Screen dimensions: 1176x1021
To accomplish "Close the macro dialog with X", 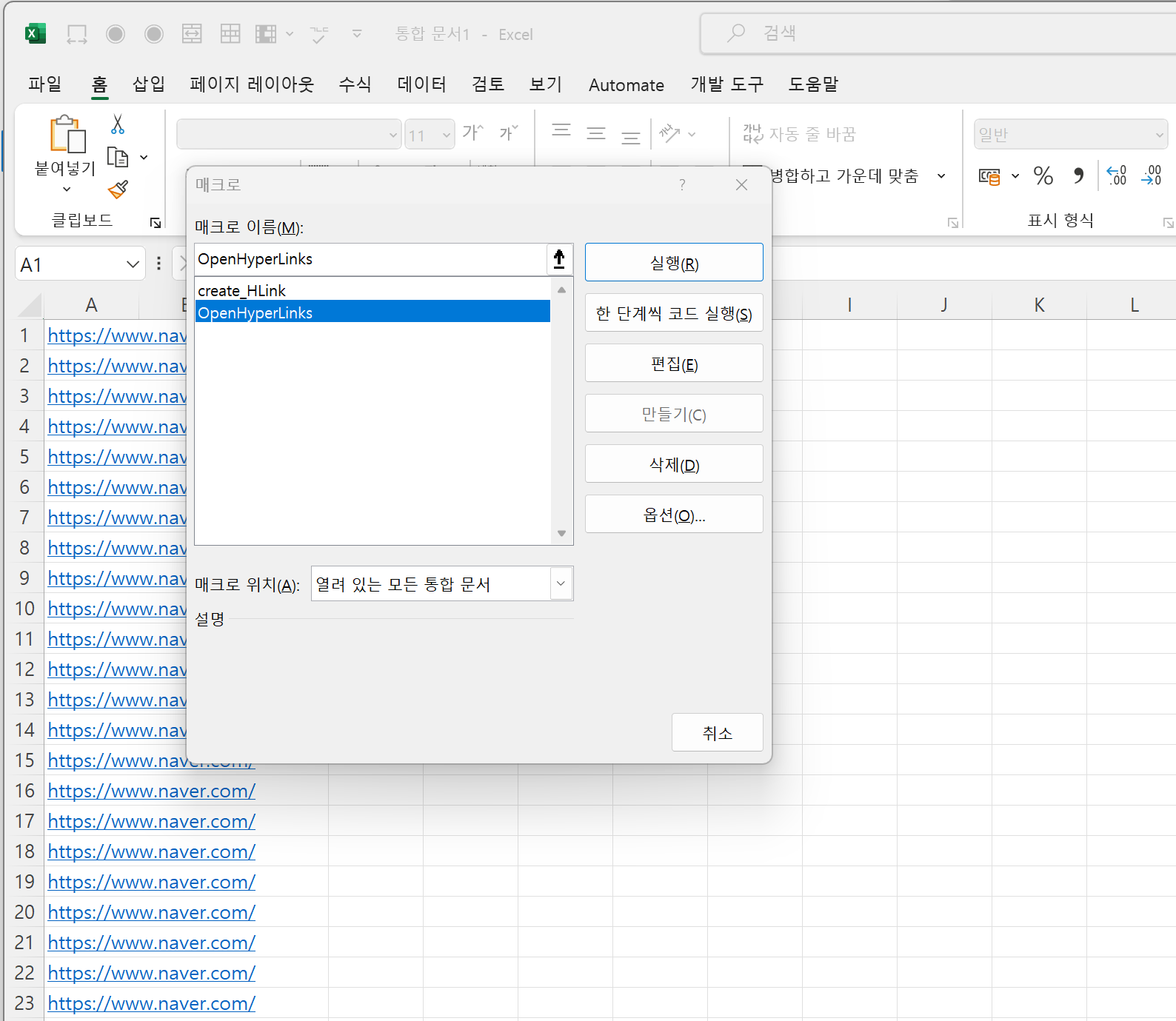I will [x=741, y=185].
